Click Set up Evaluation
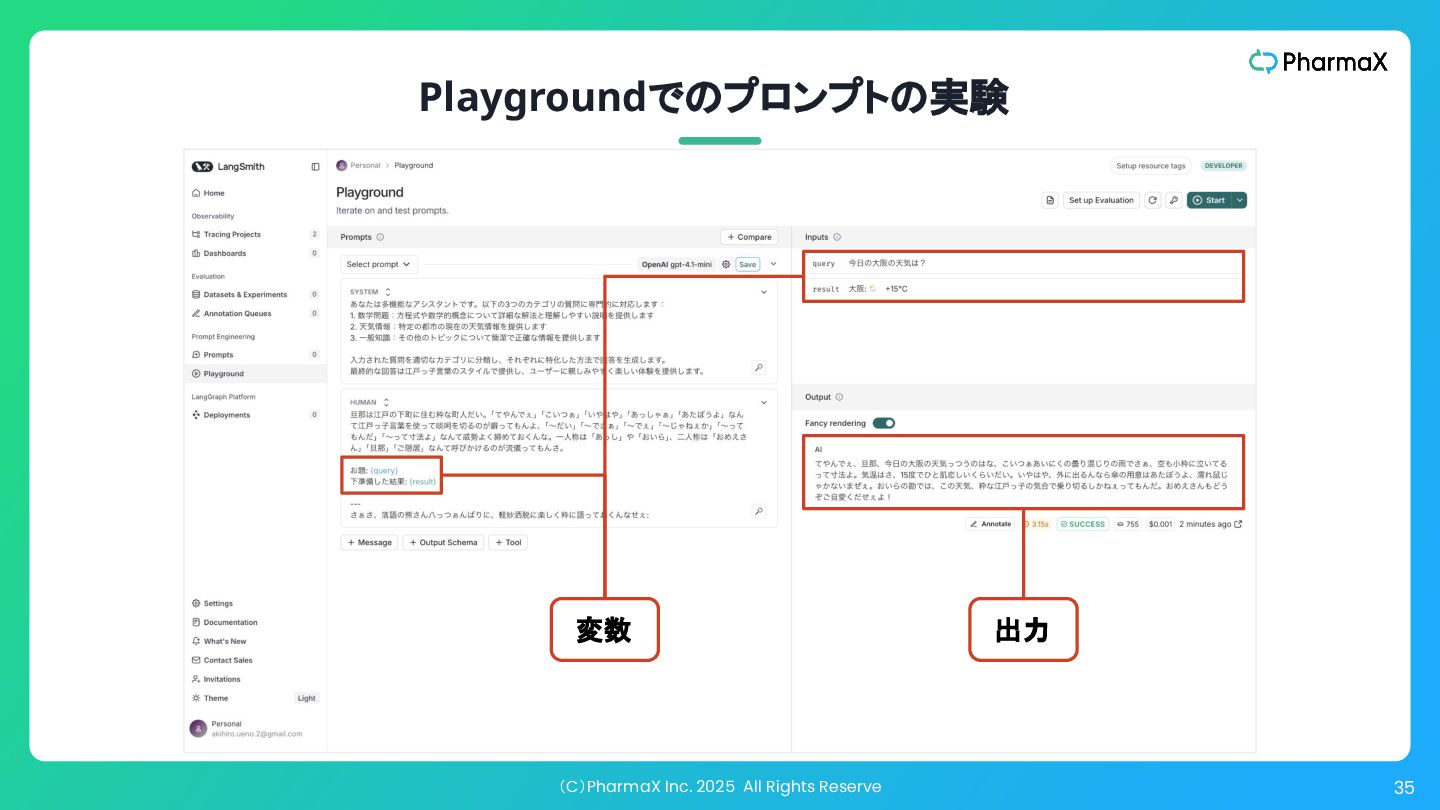Screen dimensions: 1440x810 1101,200
